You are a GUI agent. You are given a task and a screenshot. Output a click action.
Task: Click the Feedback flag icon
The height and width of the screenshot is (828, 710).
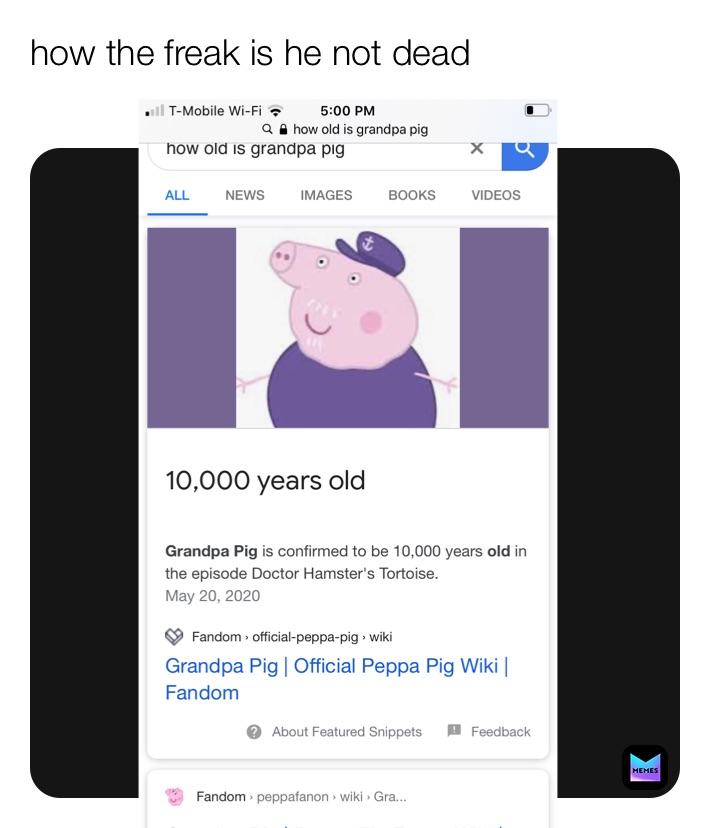click(x=452, y=731)
